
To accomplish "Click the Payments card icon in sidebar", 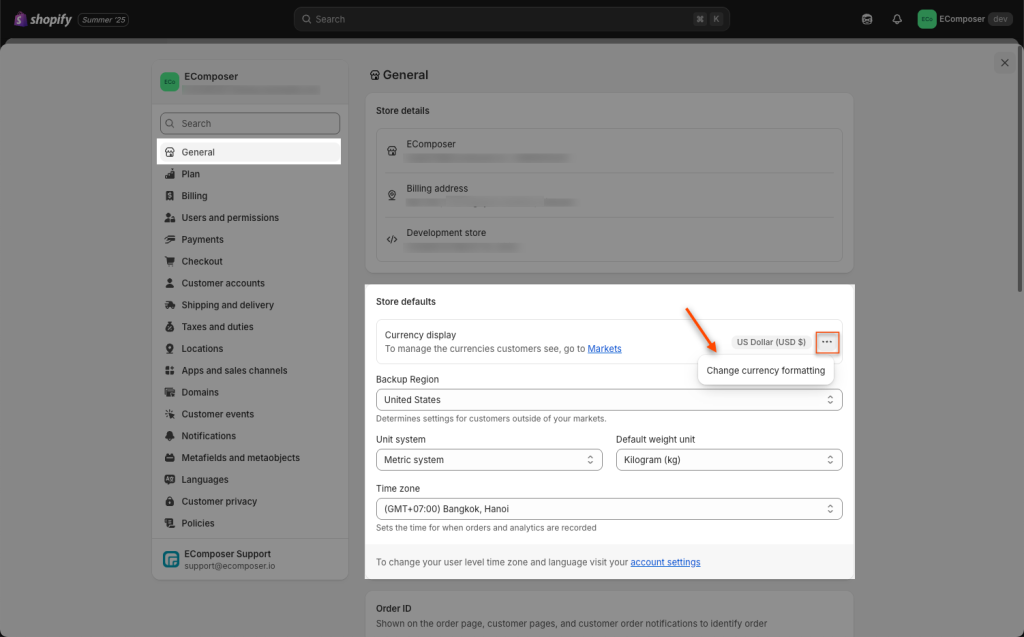I will click(x=170, y=240).
